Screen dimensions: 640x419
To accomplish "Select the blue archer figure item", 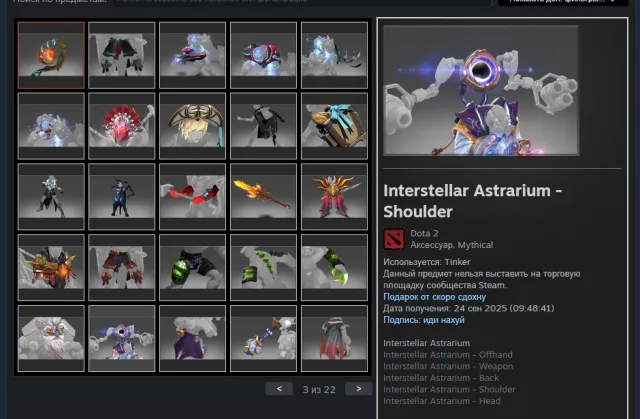I will click(x=122, y=197).
